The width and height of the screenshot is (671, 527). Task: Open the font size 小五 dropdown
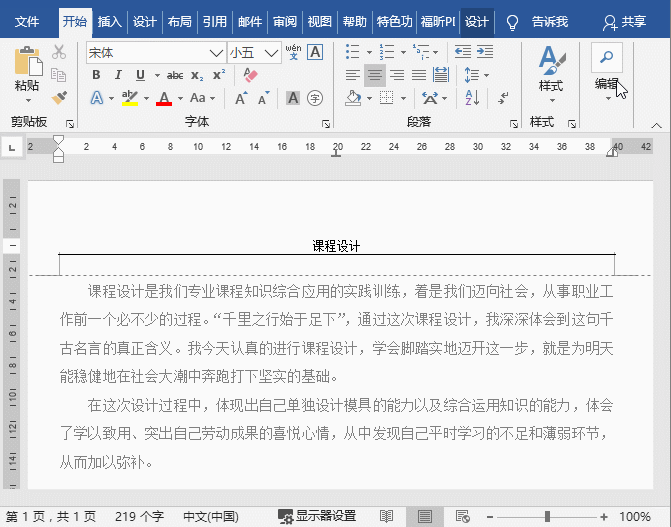coord(271,53)
